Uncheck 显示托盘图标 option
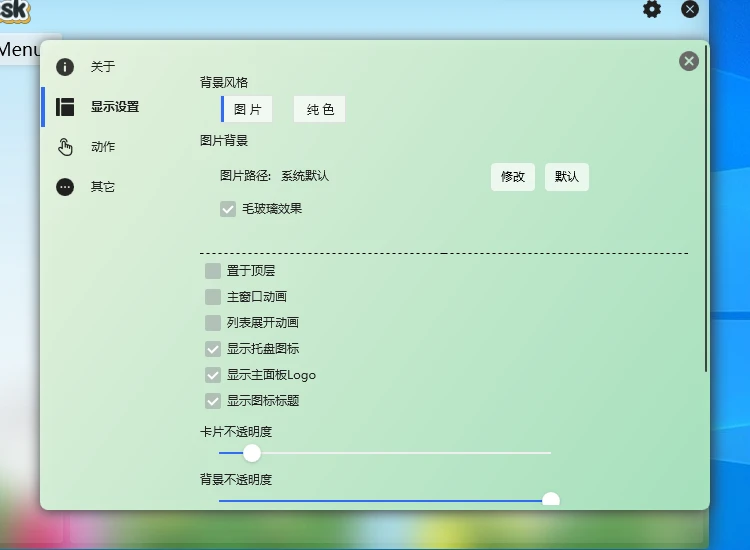Screen dimensions: 750x550 (213, 349)
